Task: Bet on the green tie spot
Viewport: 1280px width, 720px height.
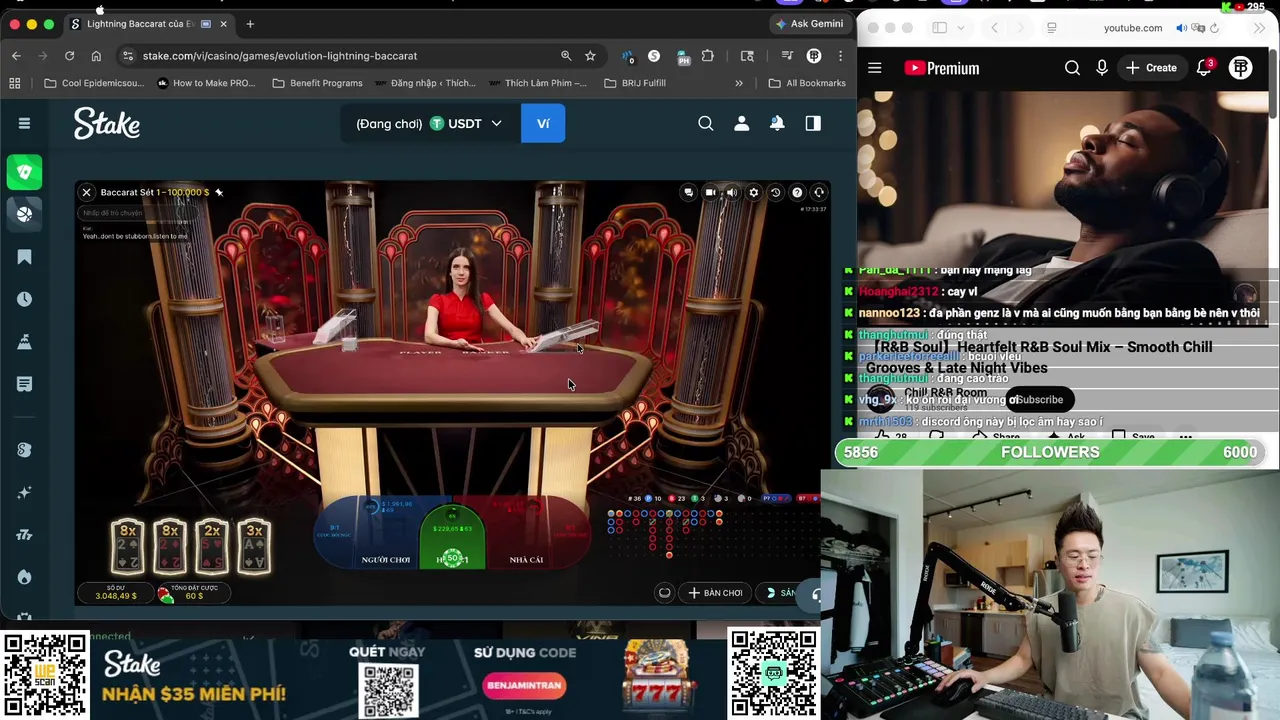Action: click(x=452, y=537)
